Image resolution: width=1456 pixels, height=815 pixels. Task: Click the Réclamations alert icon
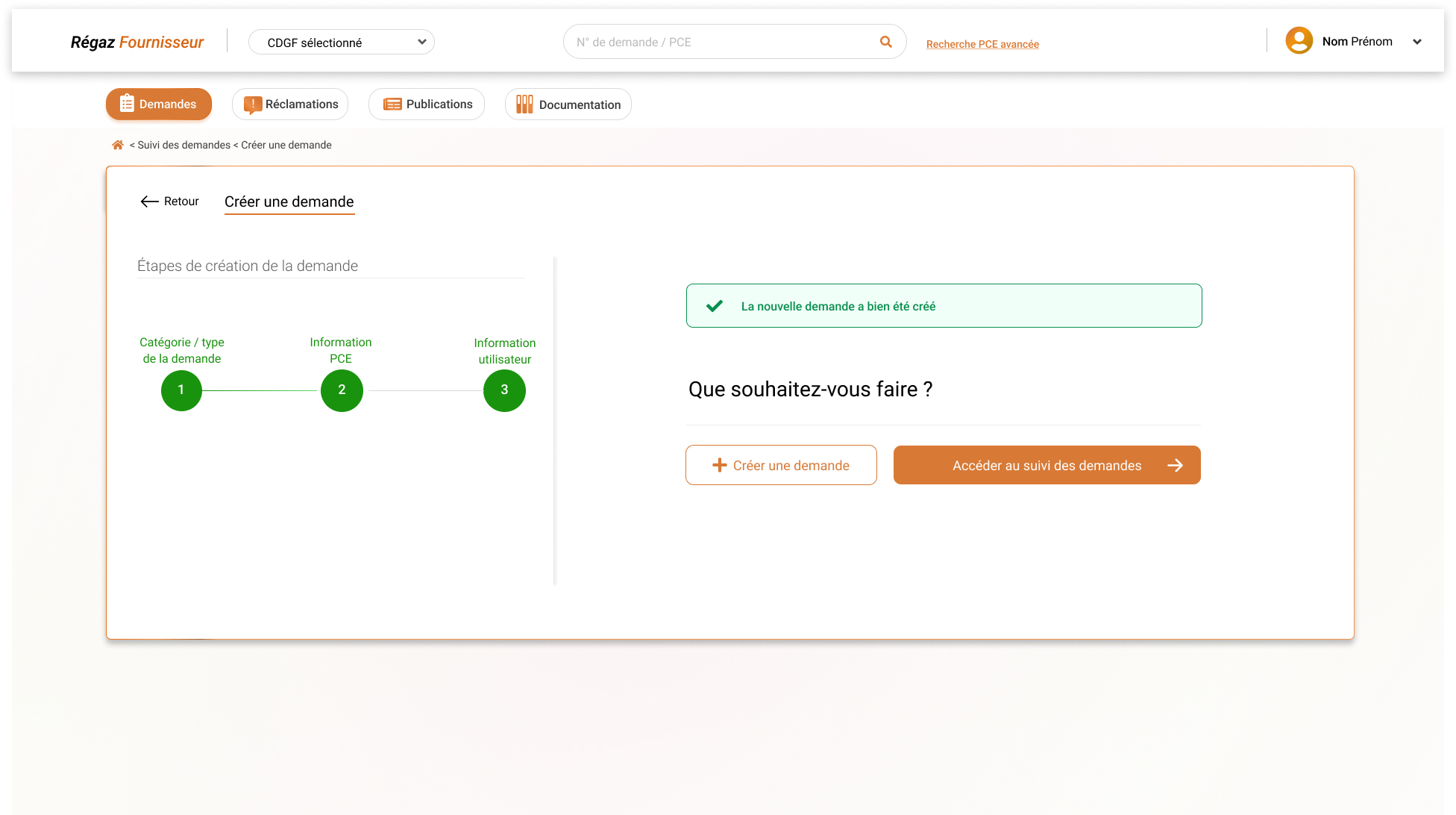253,104
